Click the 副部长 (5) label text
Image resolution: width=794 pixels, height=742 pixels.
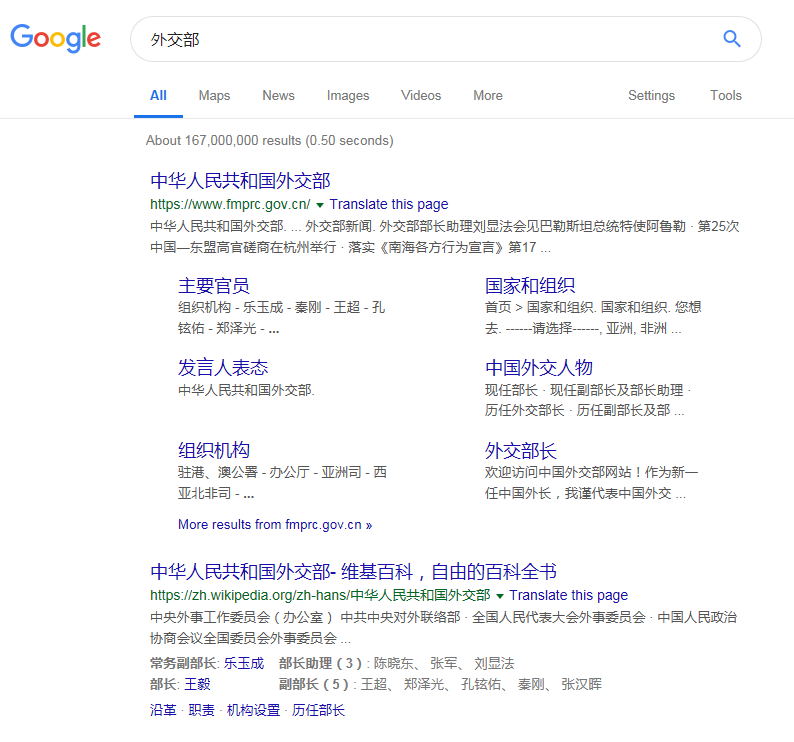point(313,684)
